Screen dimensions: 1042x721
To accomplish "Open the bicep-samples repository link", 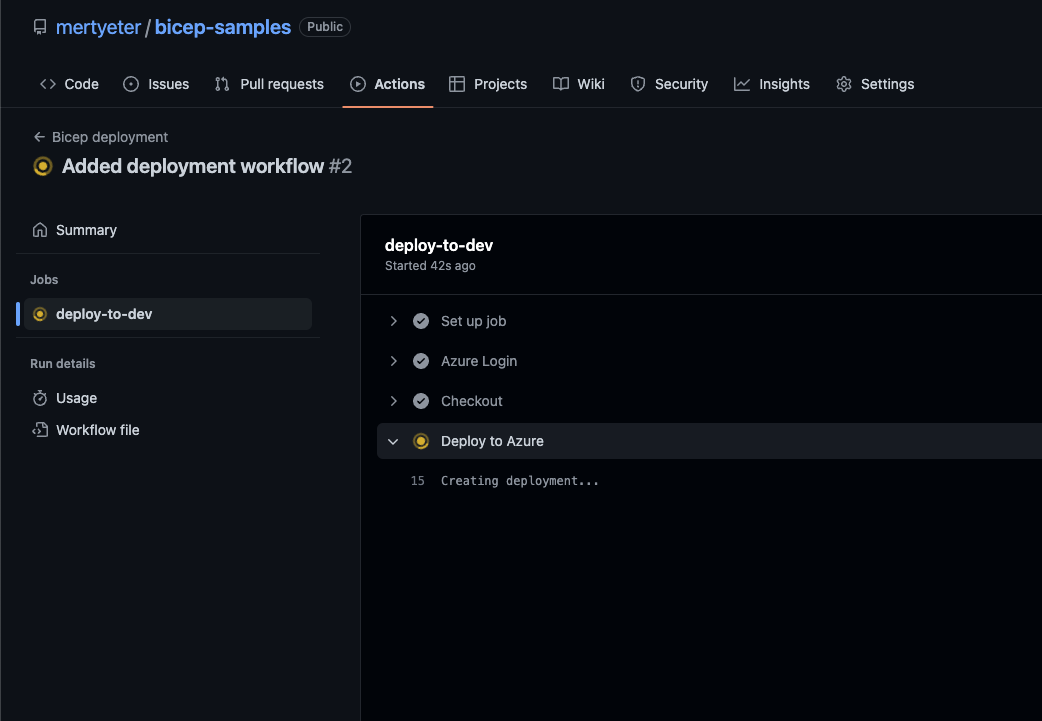I will [x=223, y=27].
